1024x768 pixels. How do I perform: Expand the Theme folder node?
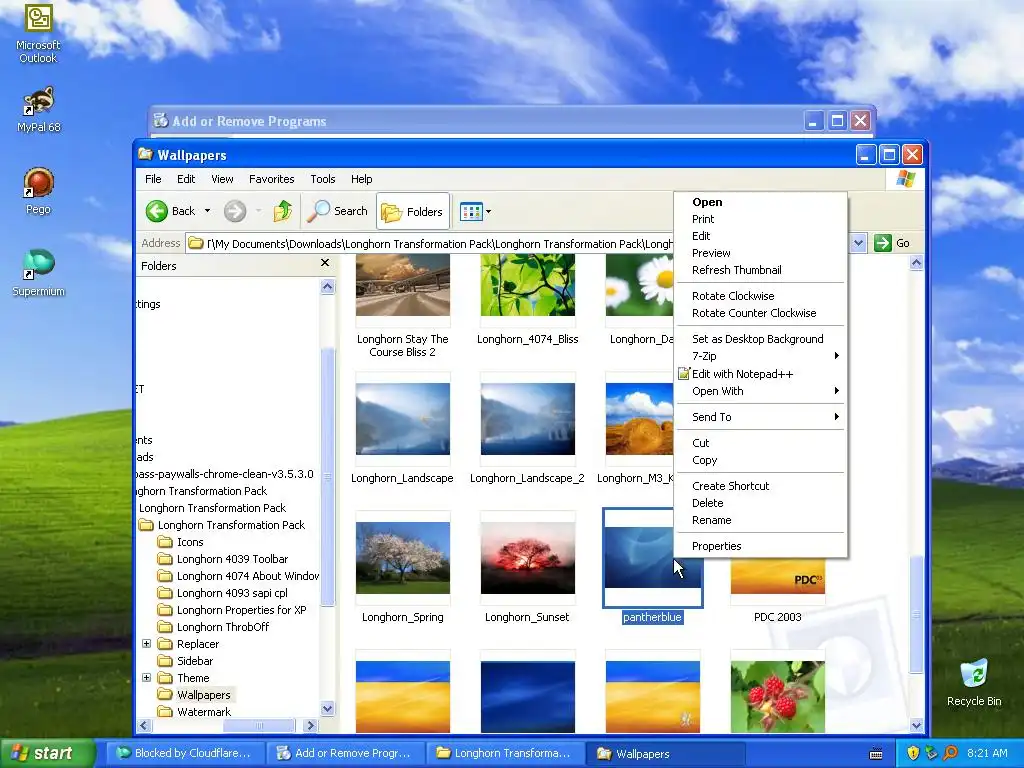point(146,678)
